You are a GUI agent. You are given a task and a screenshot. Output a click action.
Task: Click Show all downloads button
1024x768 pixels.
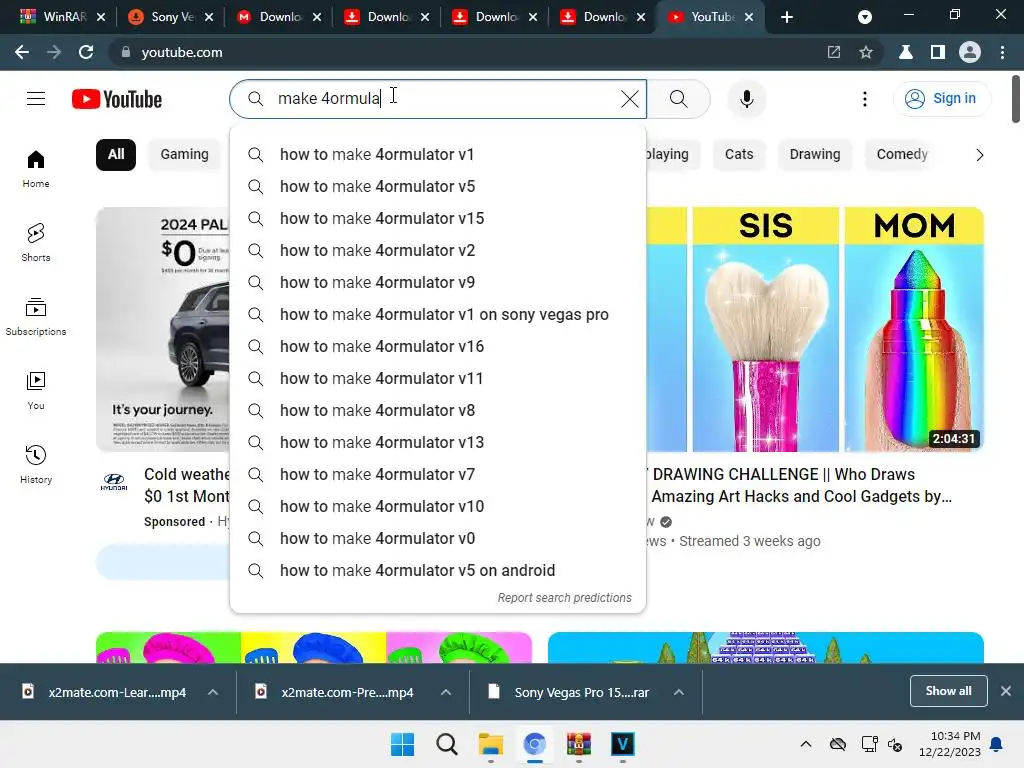pos(948,691)
